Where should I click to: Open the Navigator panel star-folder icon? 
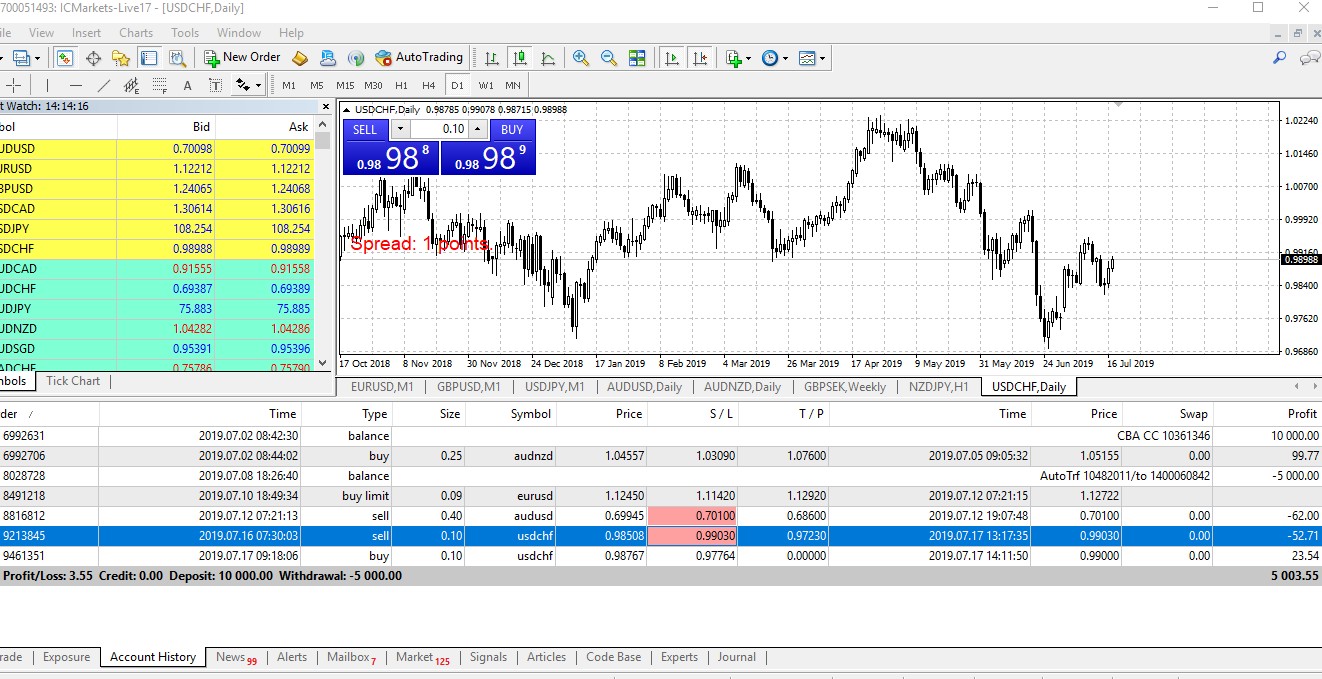tap(121, 58)
